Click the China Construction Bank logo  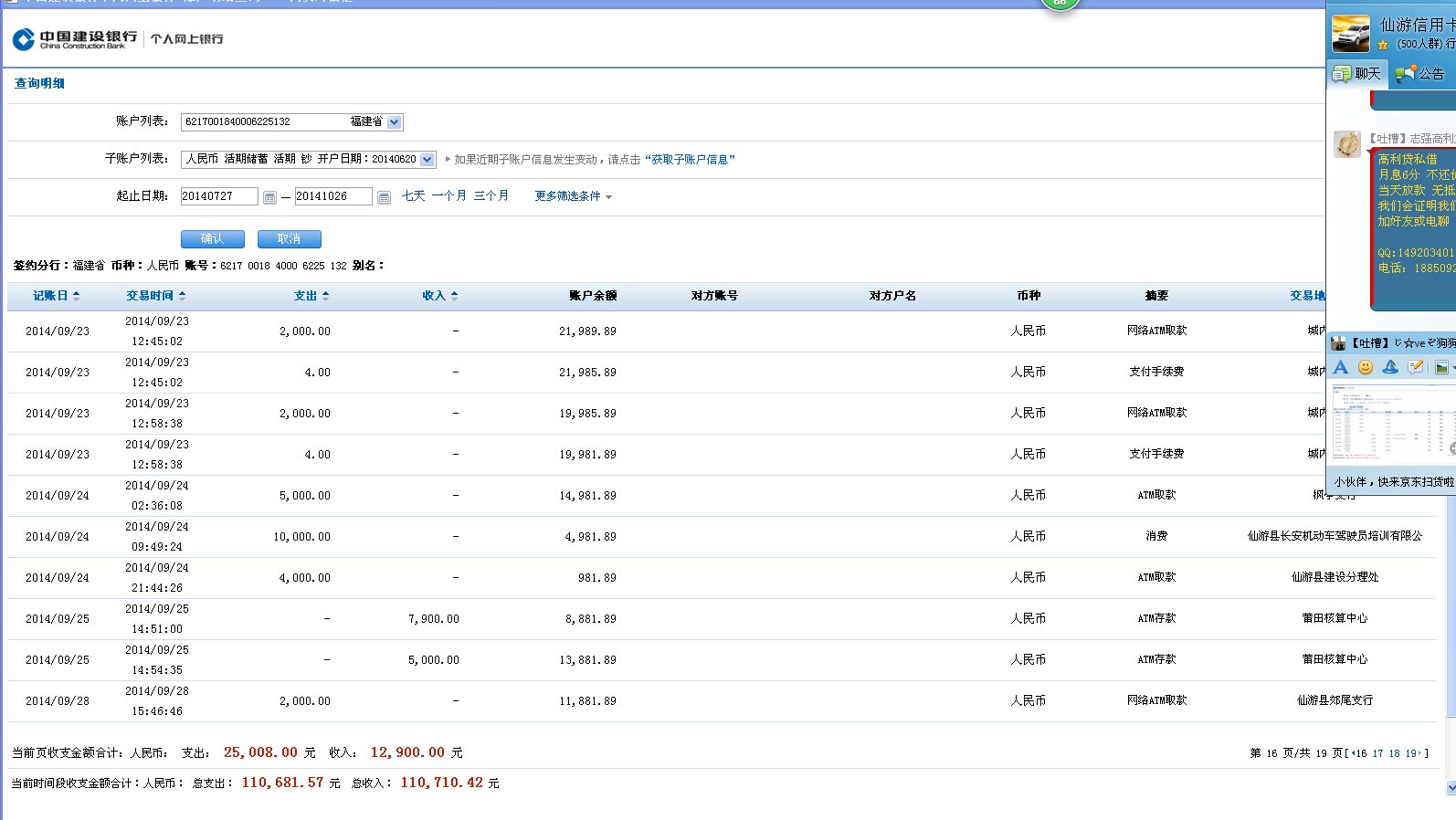(x=75, y=39)
